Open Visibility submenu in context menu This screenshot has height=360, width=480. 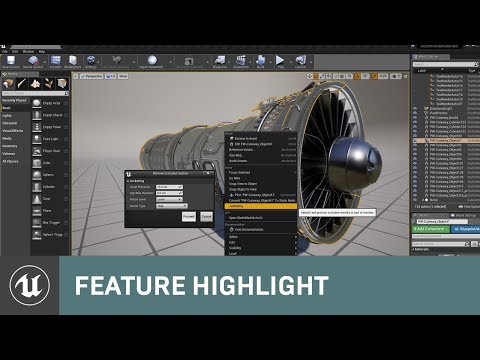(x=261, y=248)
